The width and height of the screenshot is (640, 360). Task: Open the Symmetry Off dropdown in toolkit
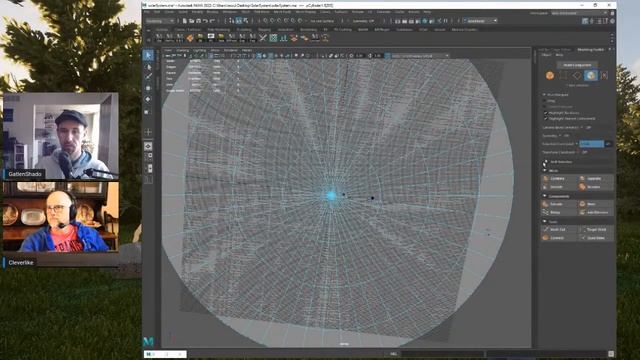tap(565, 136)
